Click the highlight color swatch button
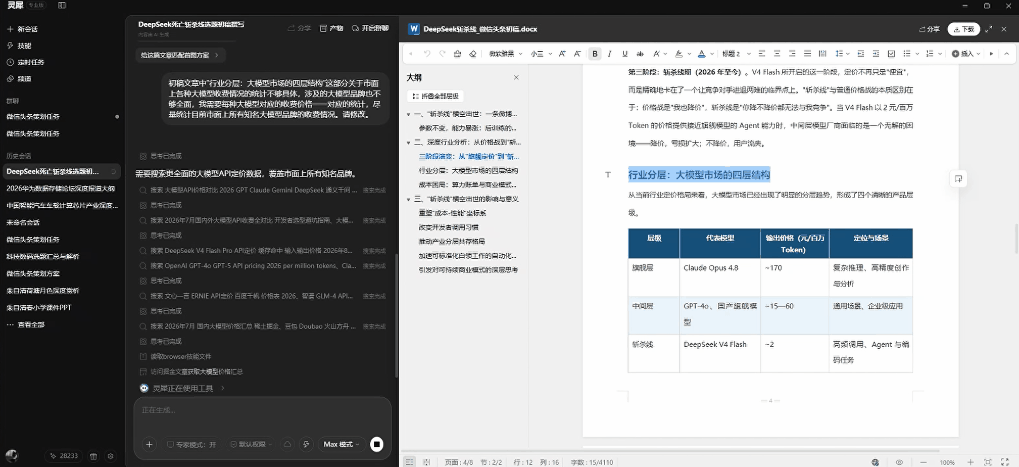The width and height of the screenshot is (1019, 467). [x=678, y=54]
